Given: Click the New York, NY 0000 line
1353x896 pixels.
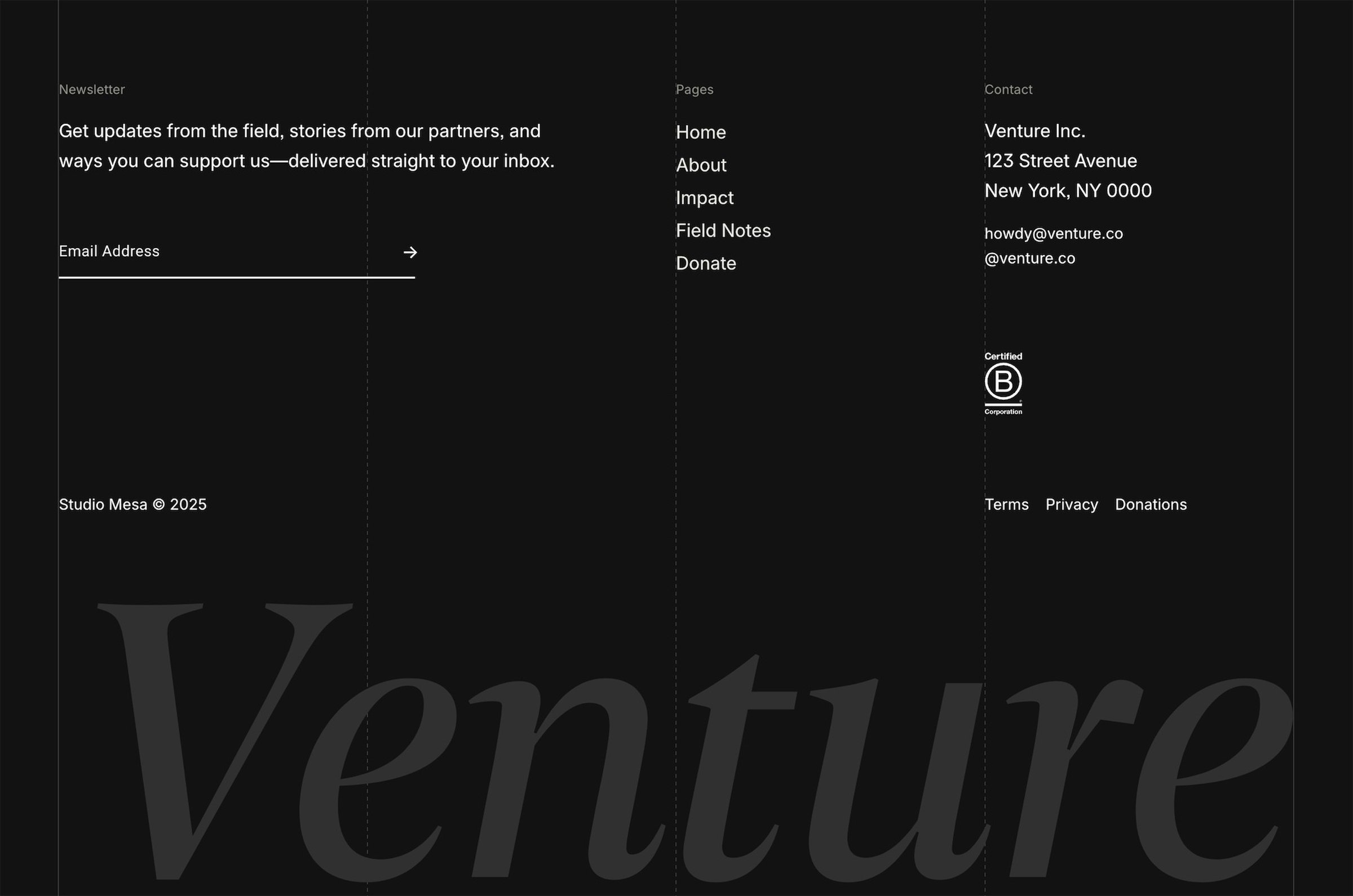Looking at the screenshot, I should (x=1068, y=191).
